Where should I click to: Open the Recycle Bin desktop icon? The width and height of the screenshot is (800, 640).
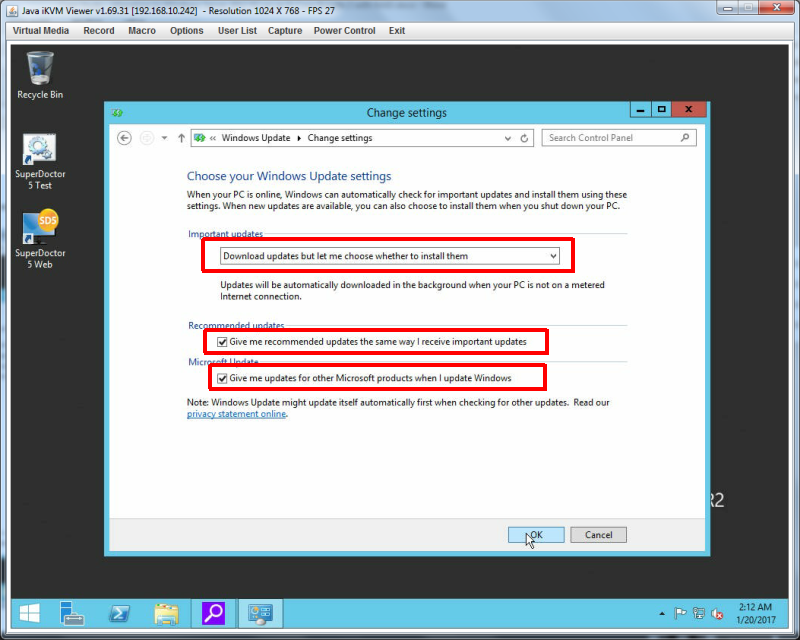(x=40, y=75)
